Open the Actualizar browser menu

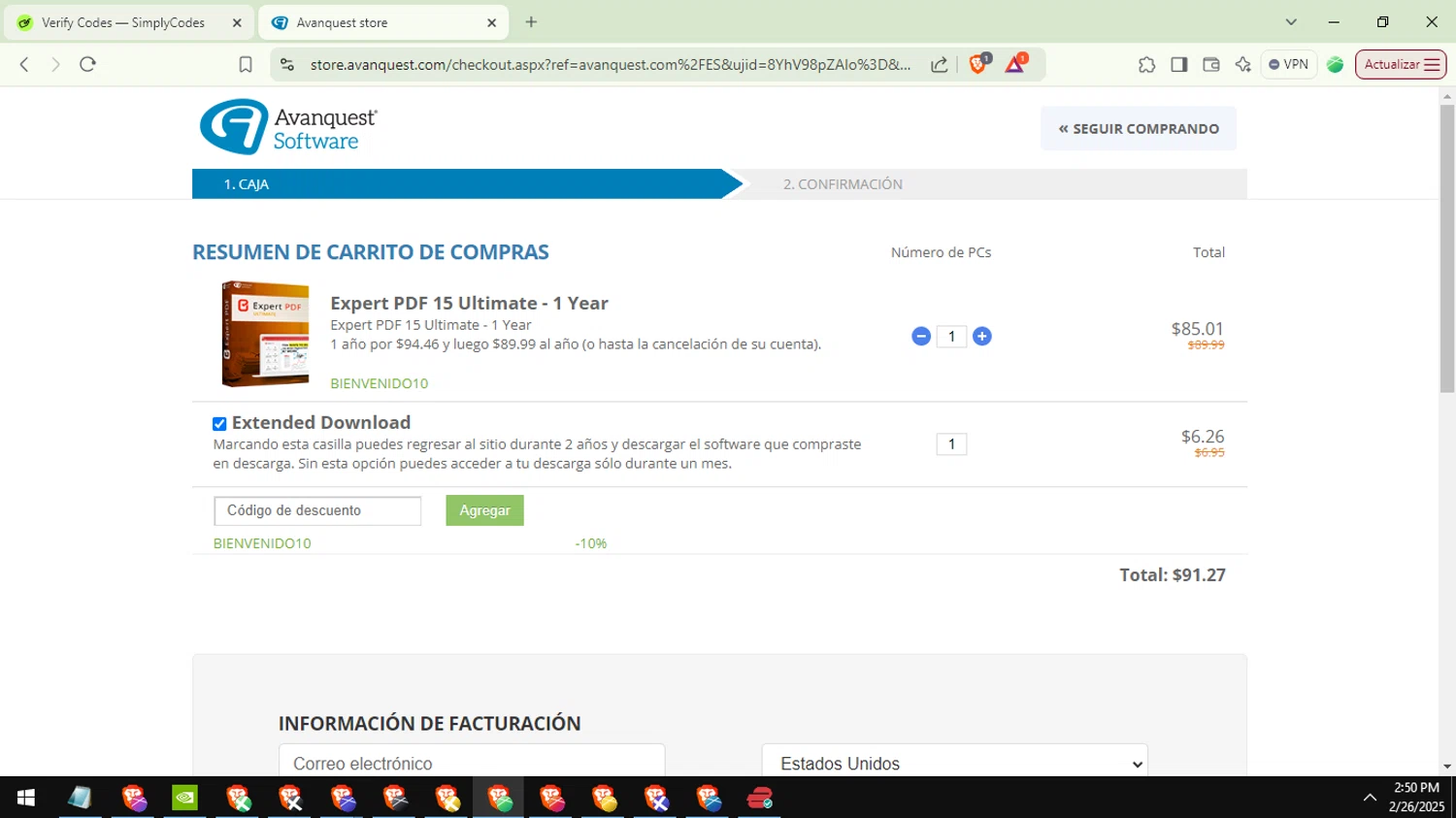(x=1401, y=64)
